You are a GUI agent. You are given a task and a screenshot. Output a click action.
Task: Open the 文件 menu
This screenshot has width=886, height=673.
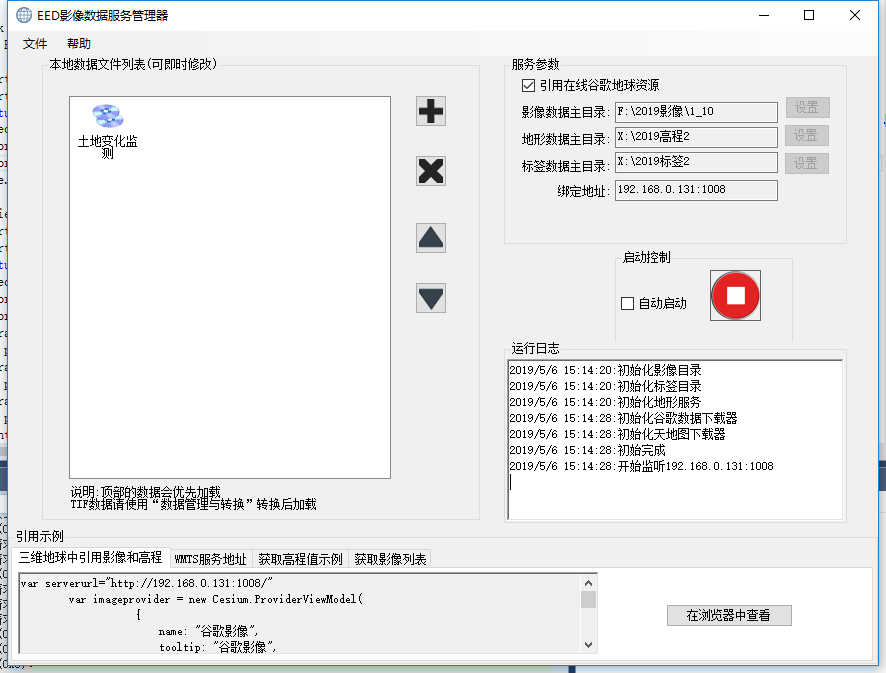tap(35, 44)
